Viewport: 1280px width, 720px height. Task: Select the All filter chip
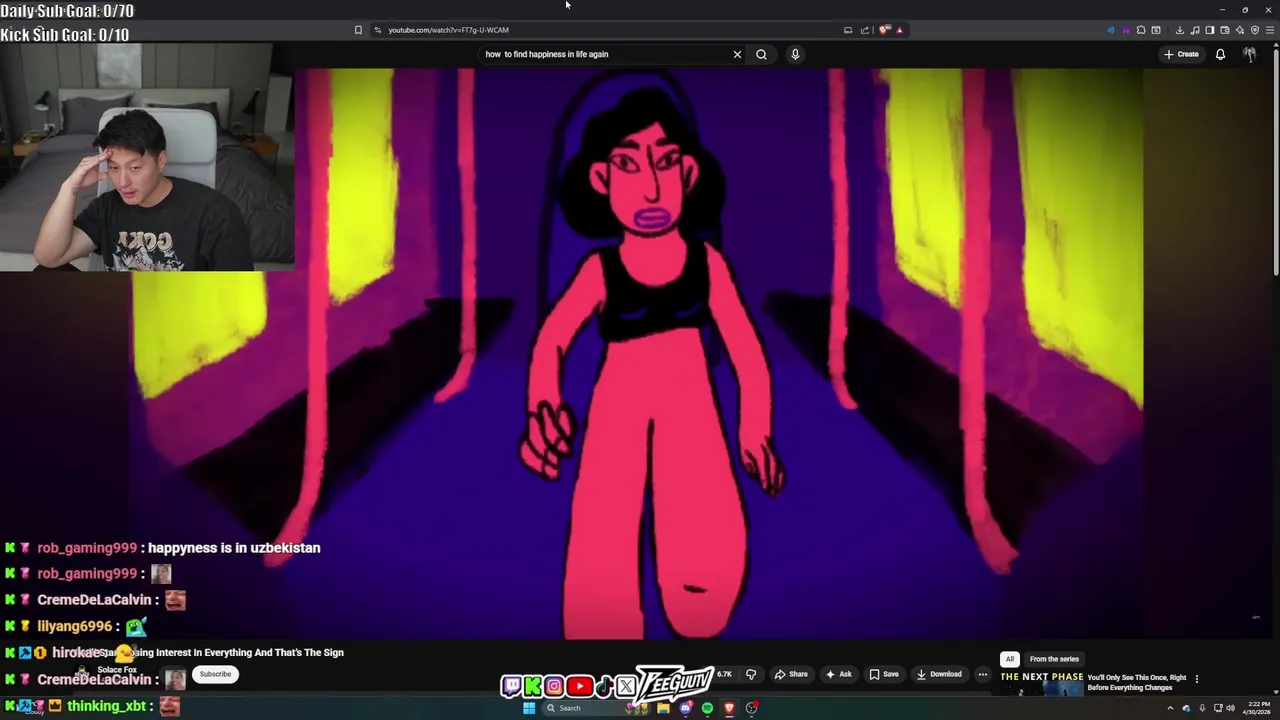coord(1010,659)
